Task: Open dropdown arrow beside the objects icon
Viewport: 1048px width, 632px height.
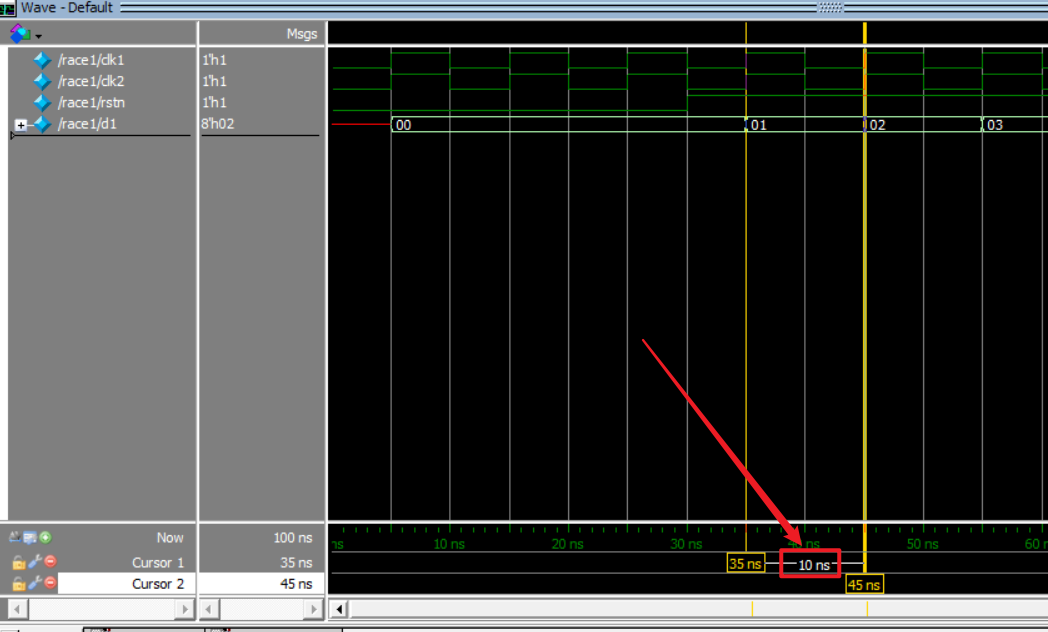Action: 38,36
